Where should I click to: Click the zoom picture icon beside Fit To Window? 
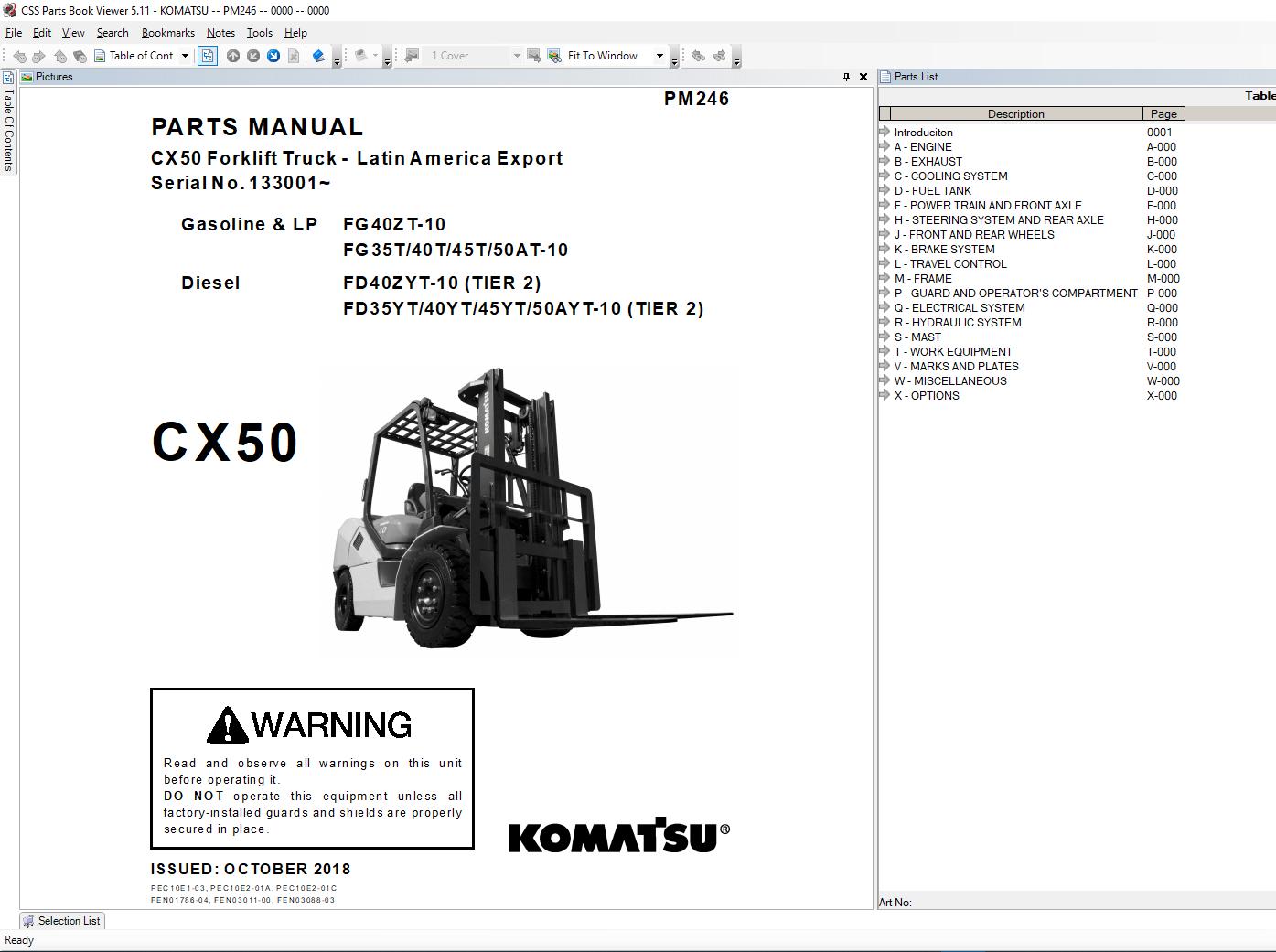tap(554, 56)
